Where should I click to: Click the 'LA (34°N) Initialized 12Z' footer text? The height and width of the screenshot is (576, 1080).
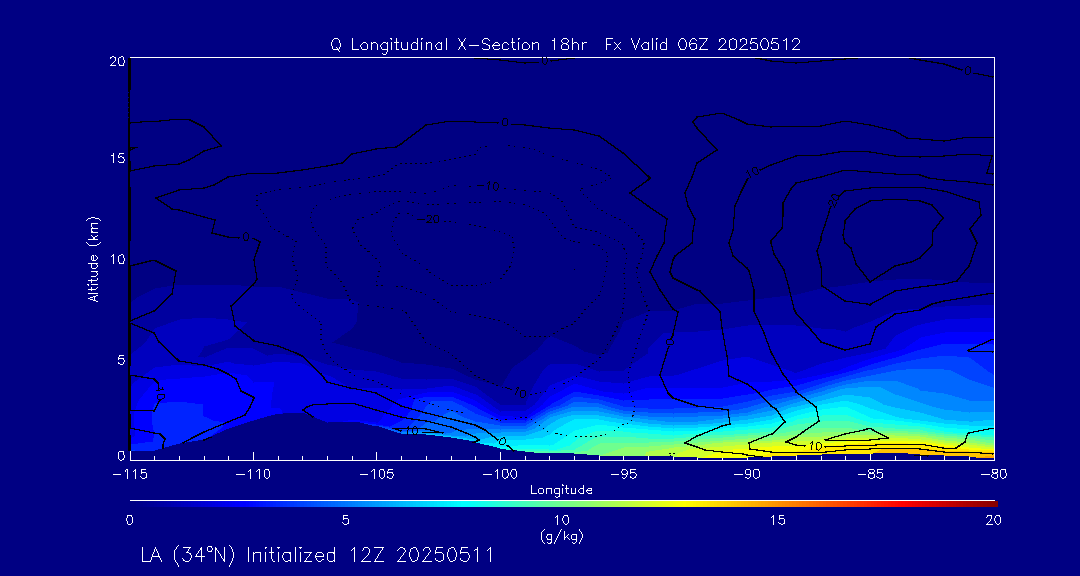pyautogui.click(x=317, y=555)
